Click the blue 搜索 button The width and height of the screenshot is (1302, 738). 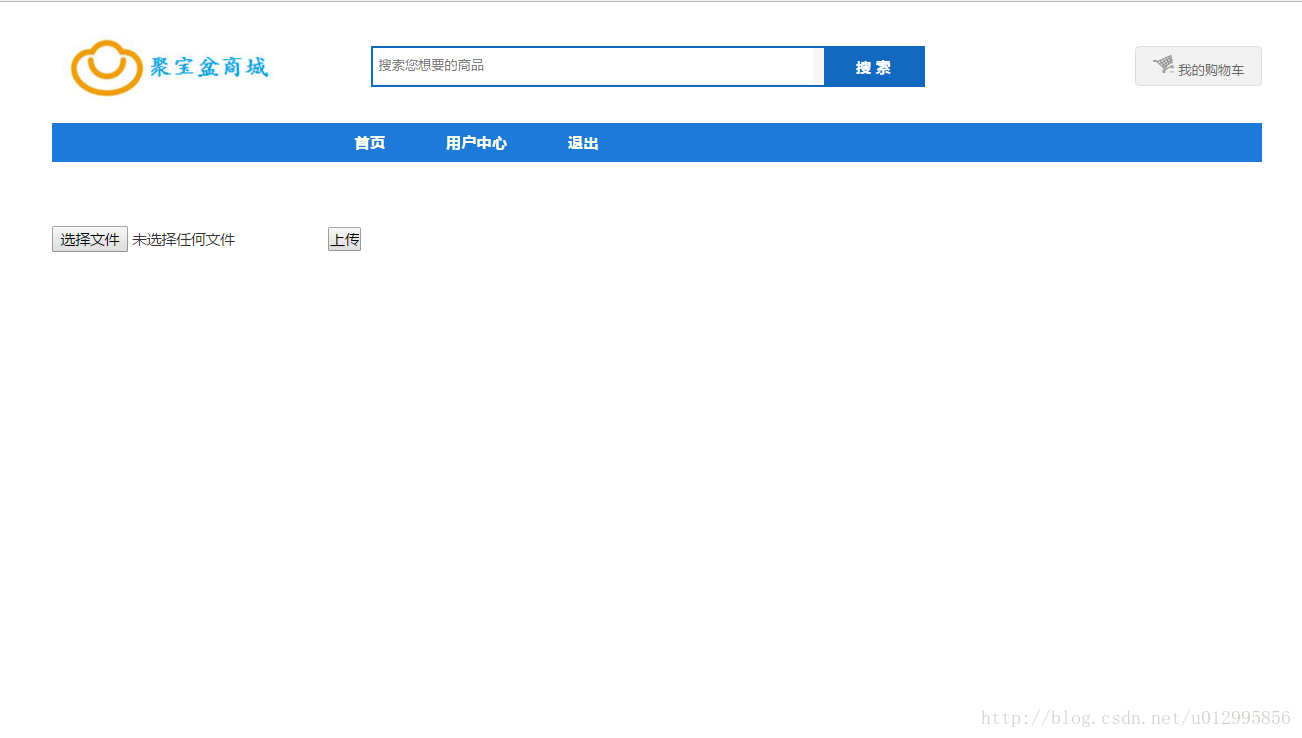tap(874, 67)
